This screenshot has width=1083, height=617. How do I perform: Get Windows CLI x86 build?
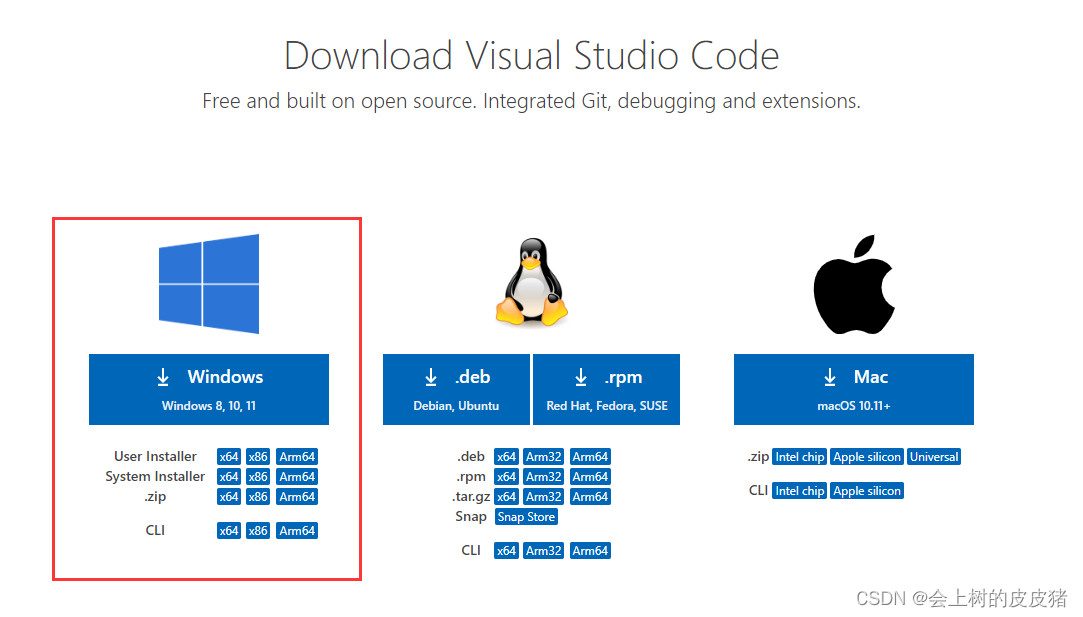point(258,531)
